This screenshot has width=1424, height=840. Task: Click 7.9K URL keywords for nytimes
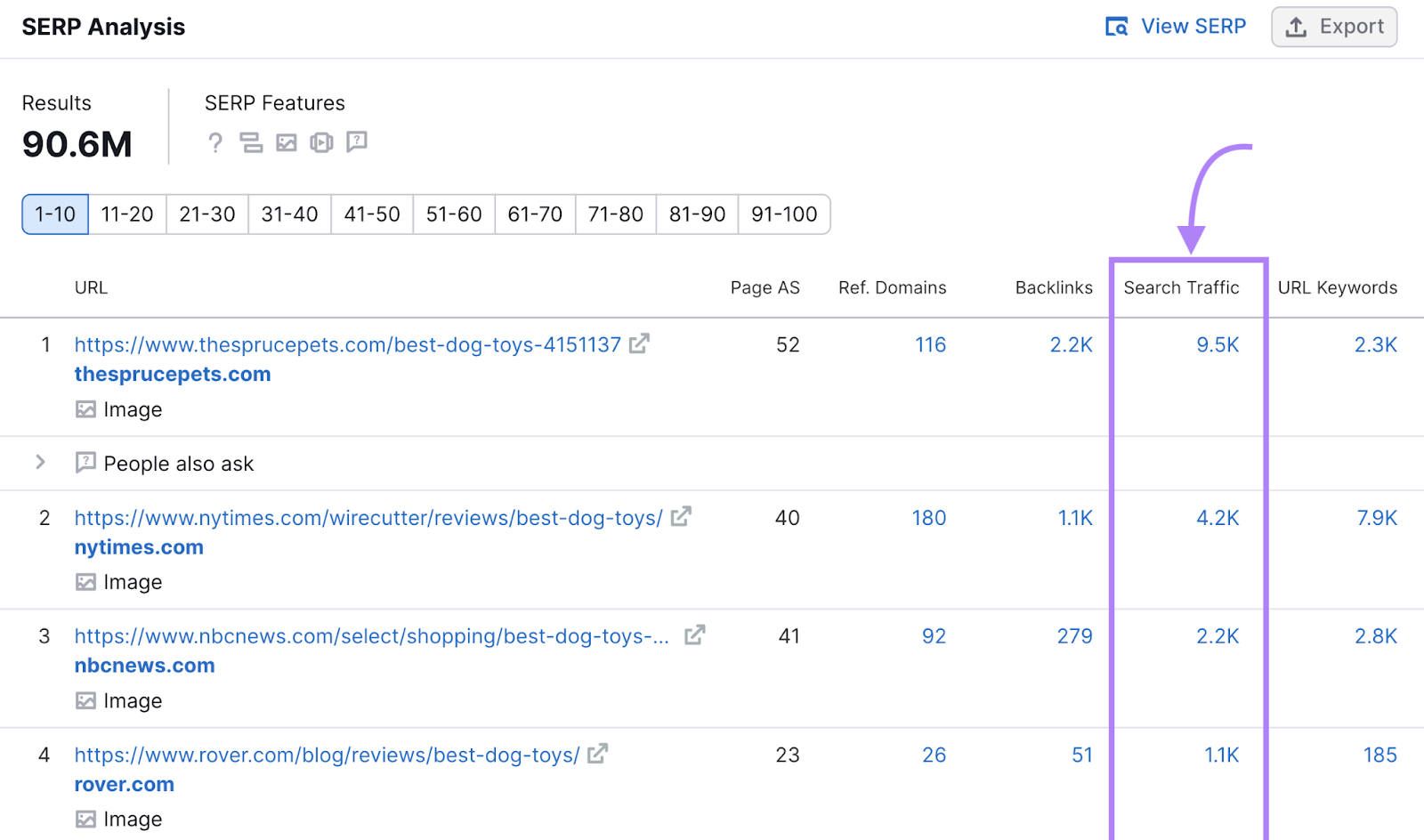(x=1375, y=517)
